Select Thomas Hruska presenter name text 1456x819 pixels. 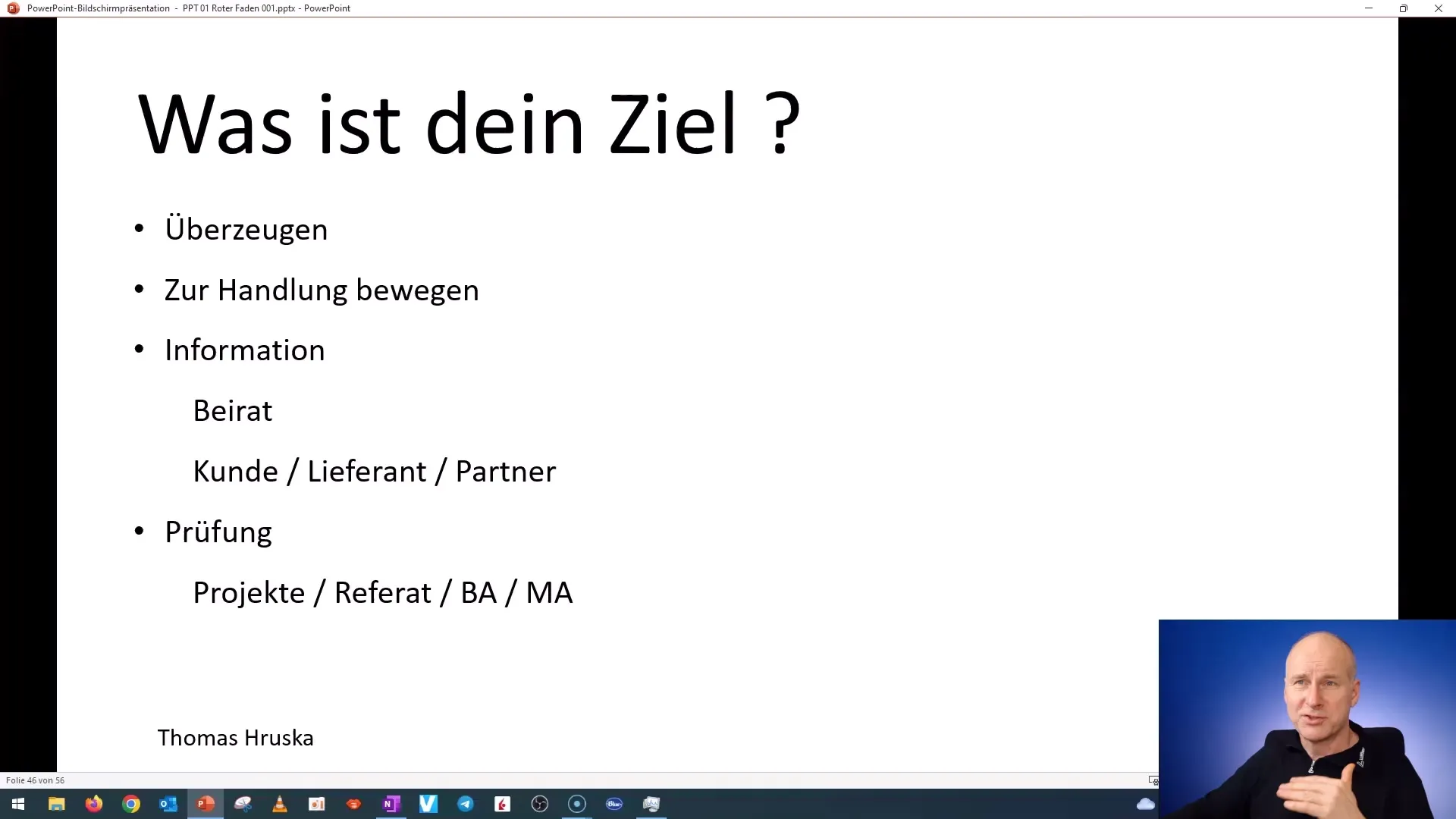(235, 737)
